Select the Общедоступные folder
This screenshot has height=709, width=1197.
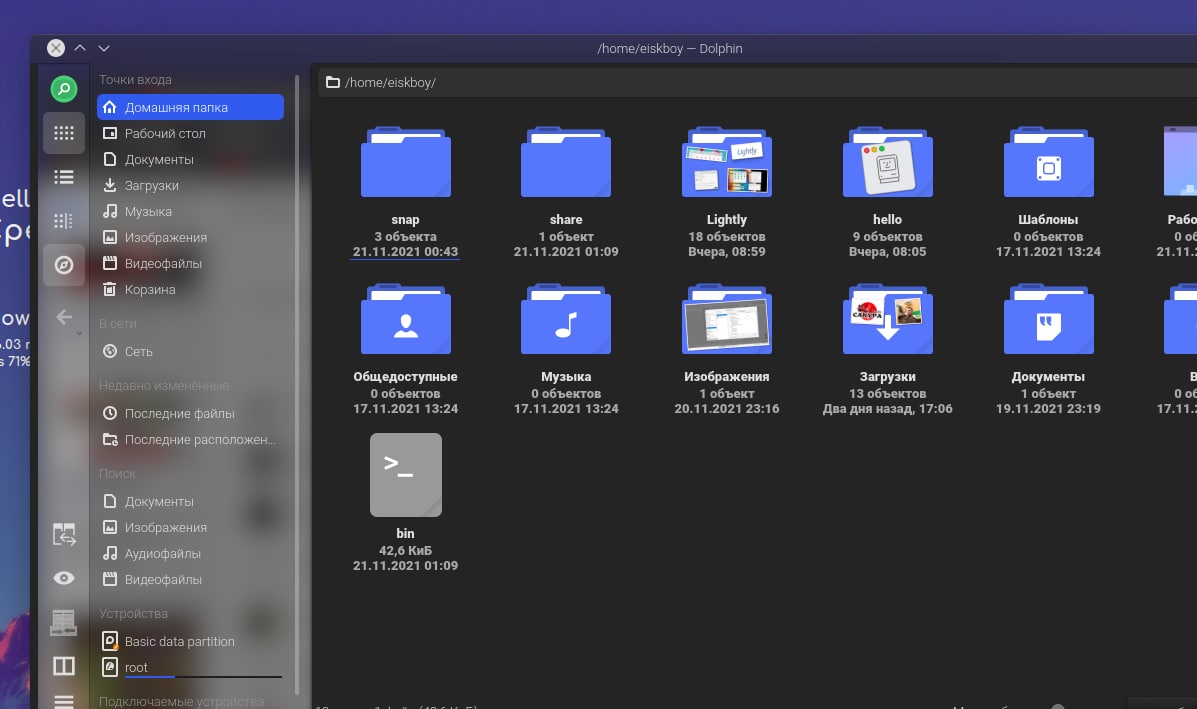pos(405,350)
